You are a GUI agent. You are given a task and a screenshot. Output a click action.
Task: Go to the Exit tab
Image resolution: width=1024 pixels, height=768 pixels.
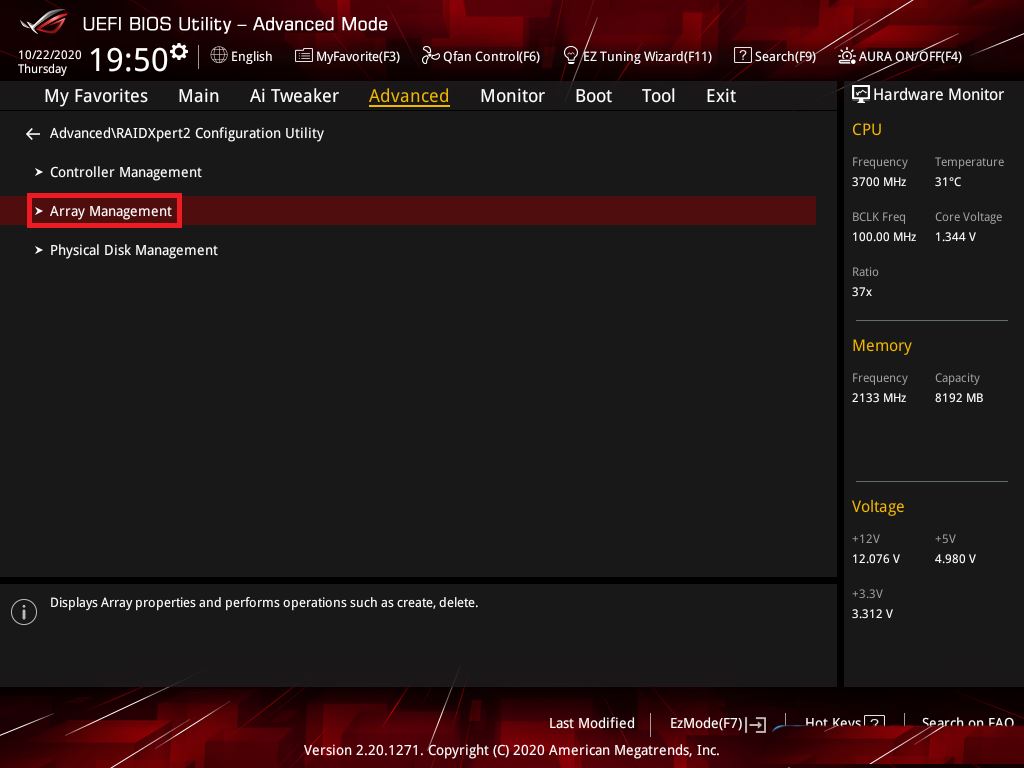tap(721, 96)
